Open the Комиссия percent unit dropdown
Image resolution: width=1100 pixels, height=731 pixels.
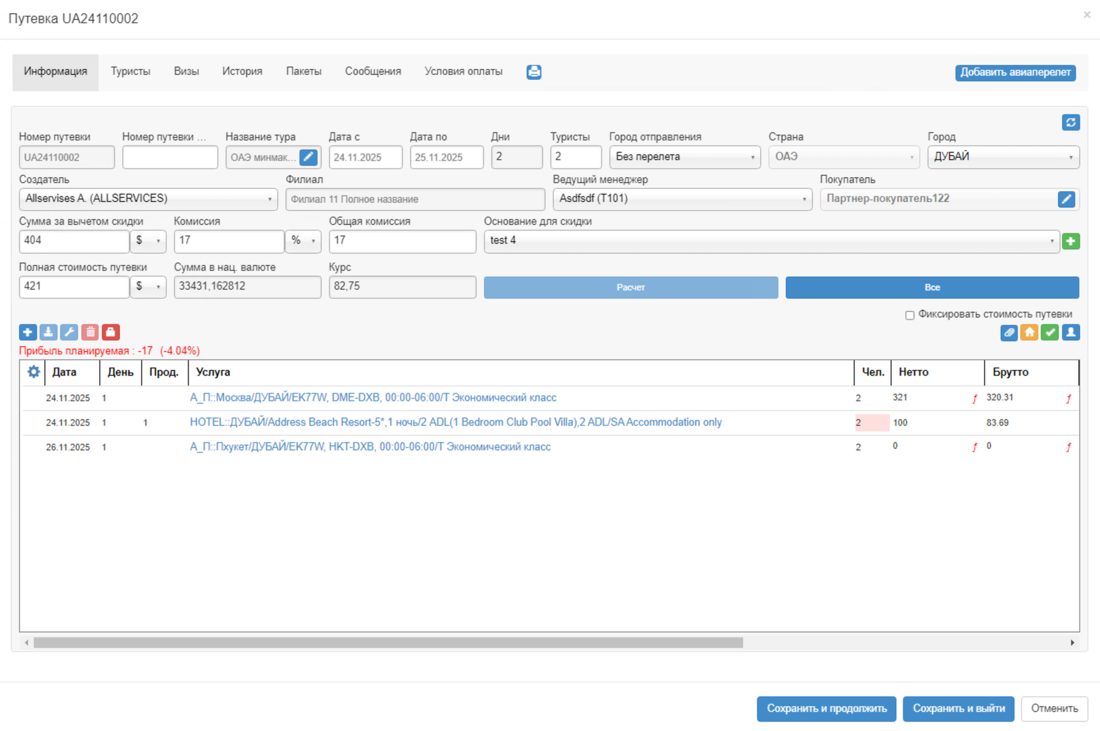(x=303, y=241)
